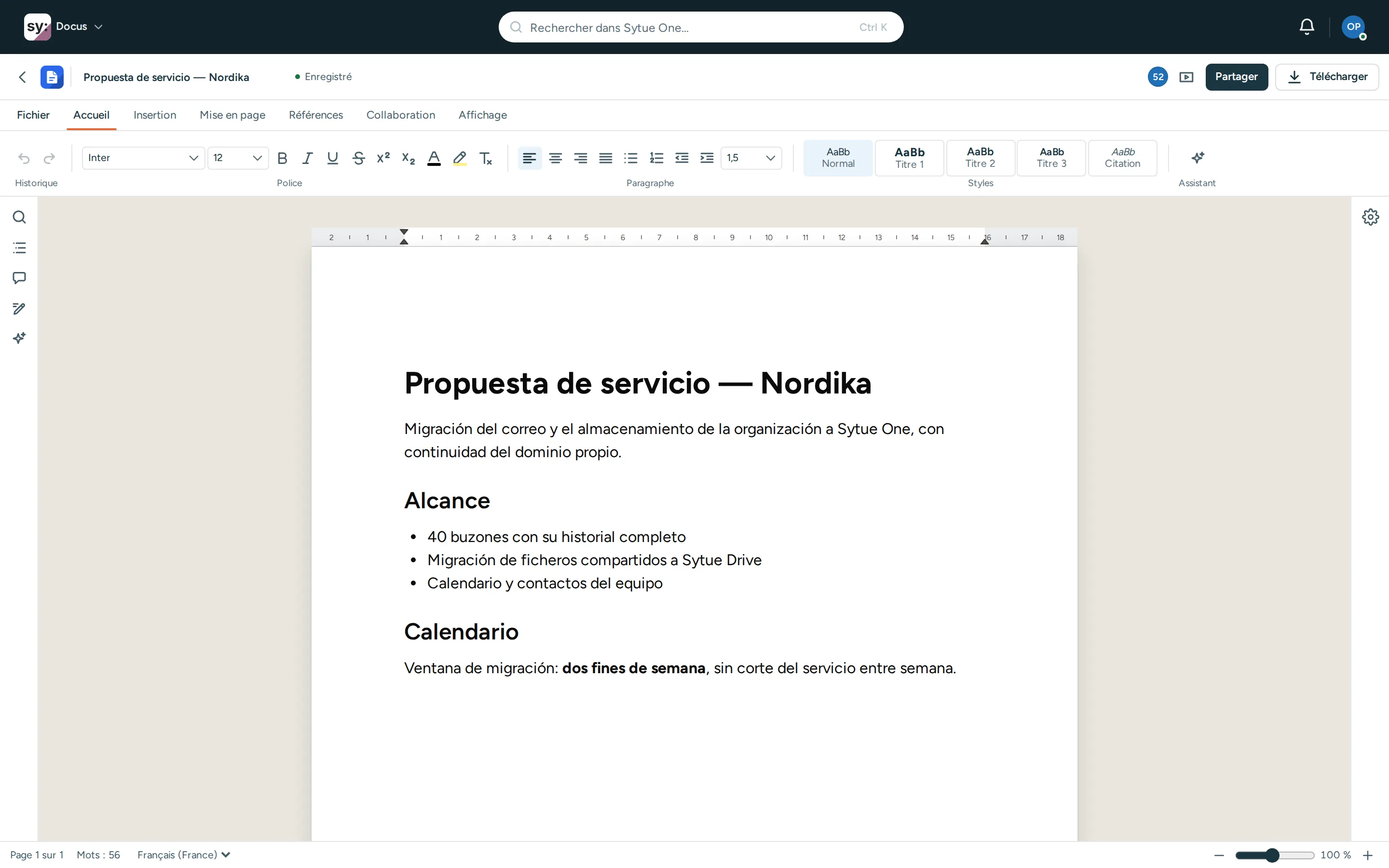Center align the paragraph

(x=555, y=158)
